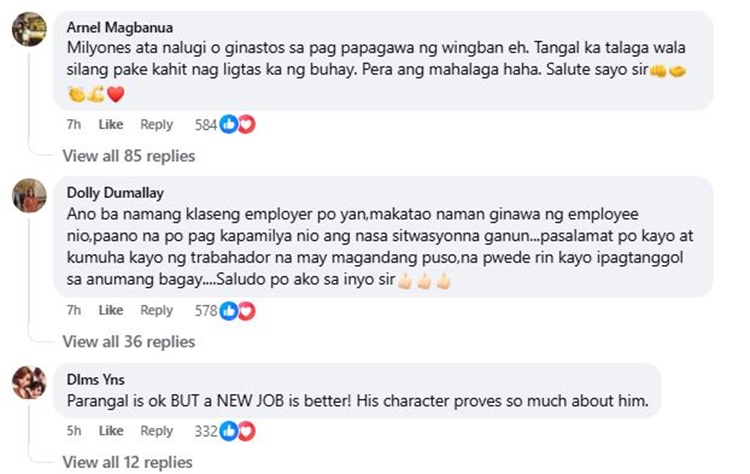This screenshot has width=750, height=474.
Task: Expand View all 36 replies
Action: pos(129,342)
